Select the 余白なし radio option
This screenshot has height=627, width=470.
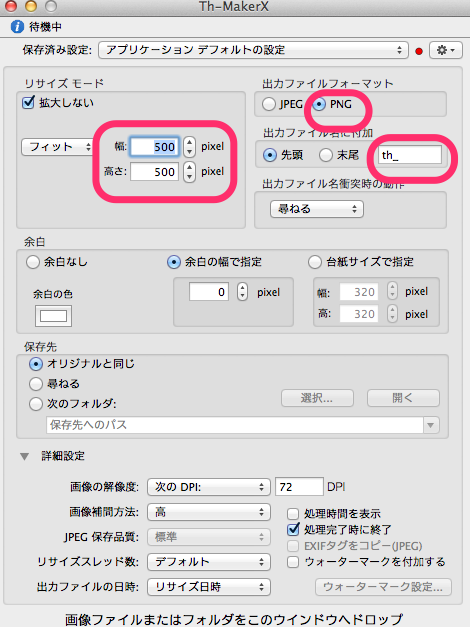tap(33, 262)
